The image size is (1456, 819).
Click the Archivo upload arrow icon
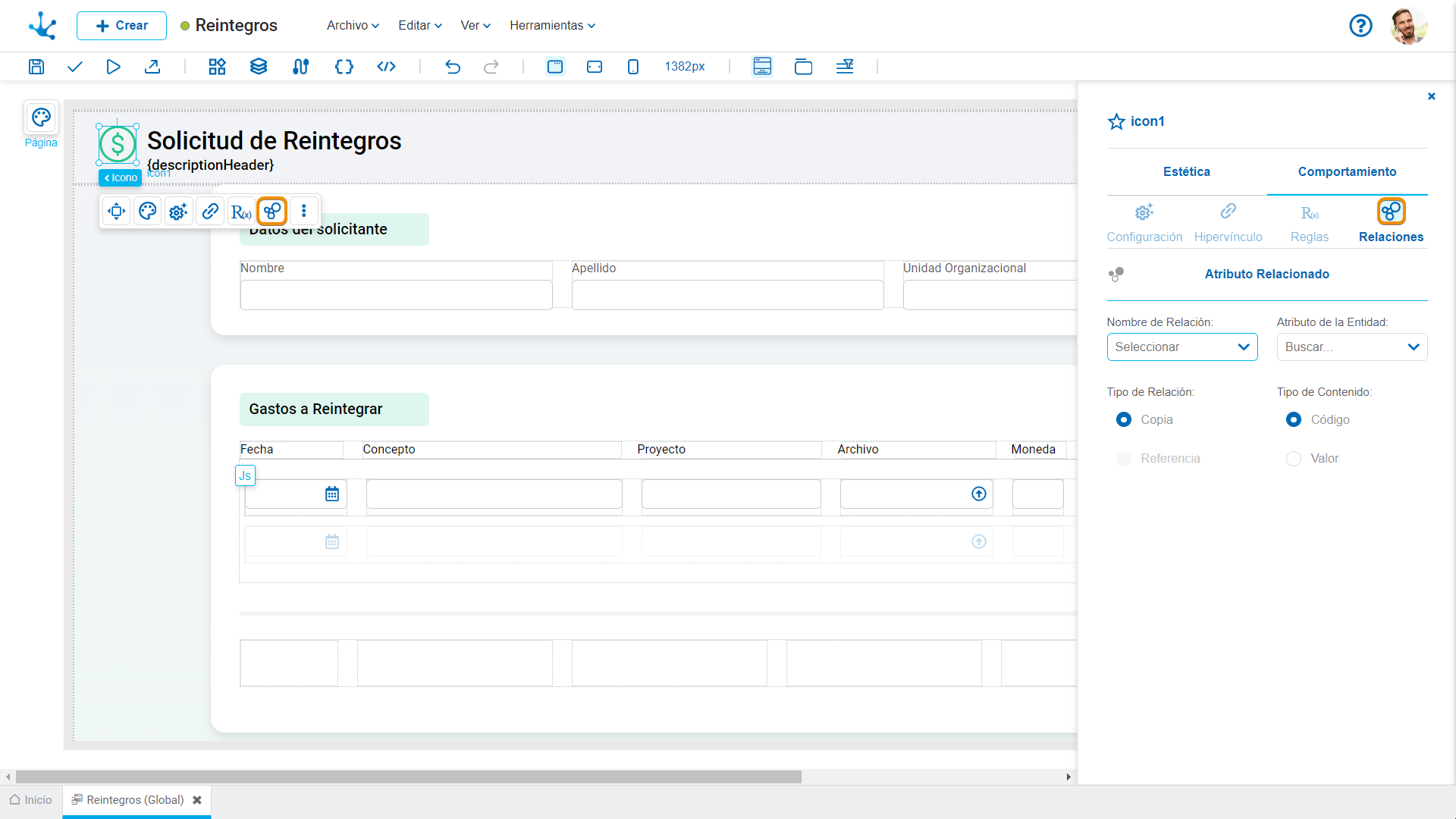[979, 494]
